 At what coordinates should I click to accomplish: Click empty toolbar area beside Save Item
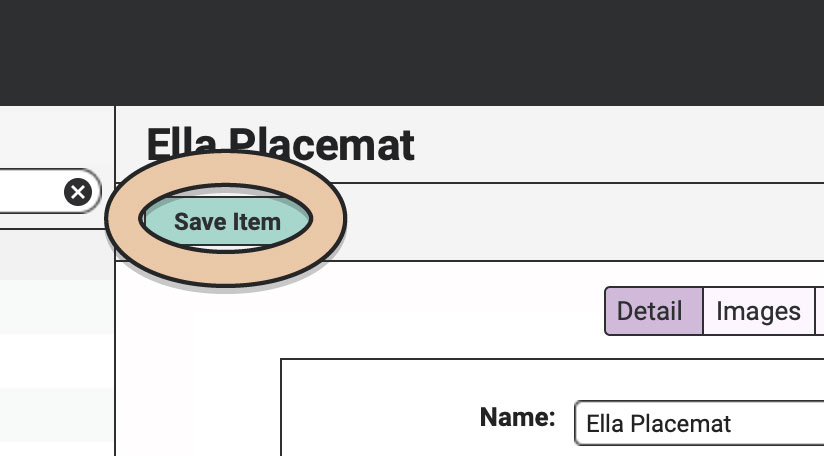click(578, 222)
